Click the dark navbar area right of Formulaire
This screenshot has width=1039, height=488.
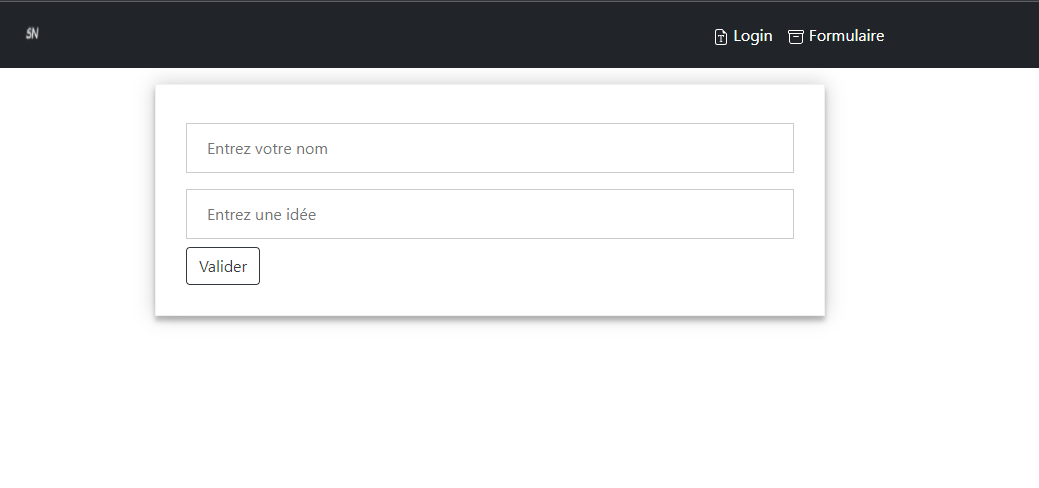961,34
